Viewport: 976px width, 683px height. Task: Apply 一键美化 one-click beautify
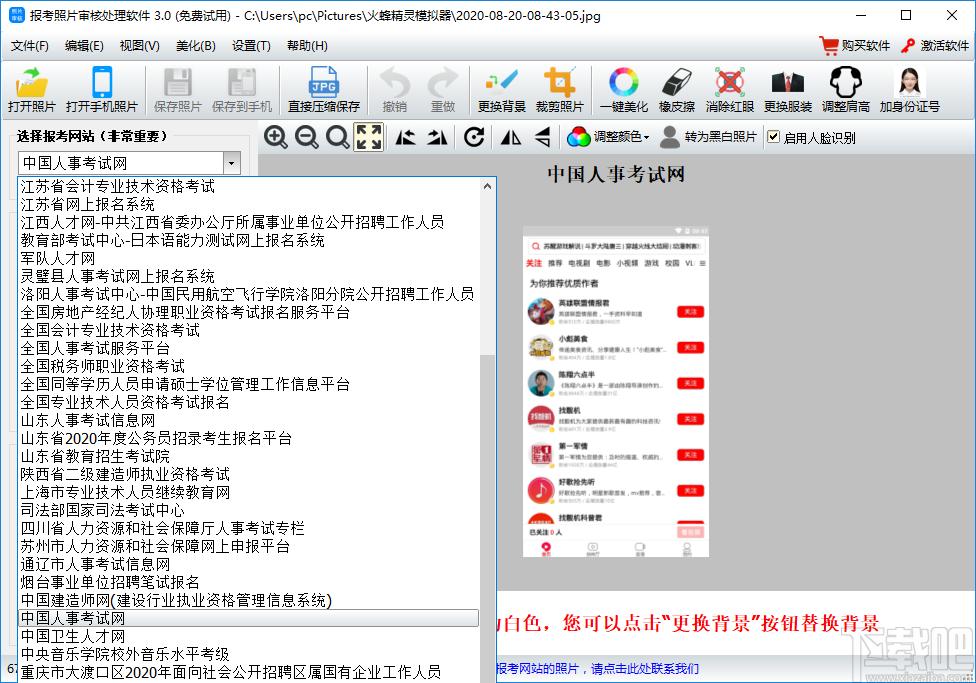click(624, 89)
